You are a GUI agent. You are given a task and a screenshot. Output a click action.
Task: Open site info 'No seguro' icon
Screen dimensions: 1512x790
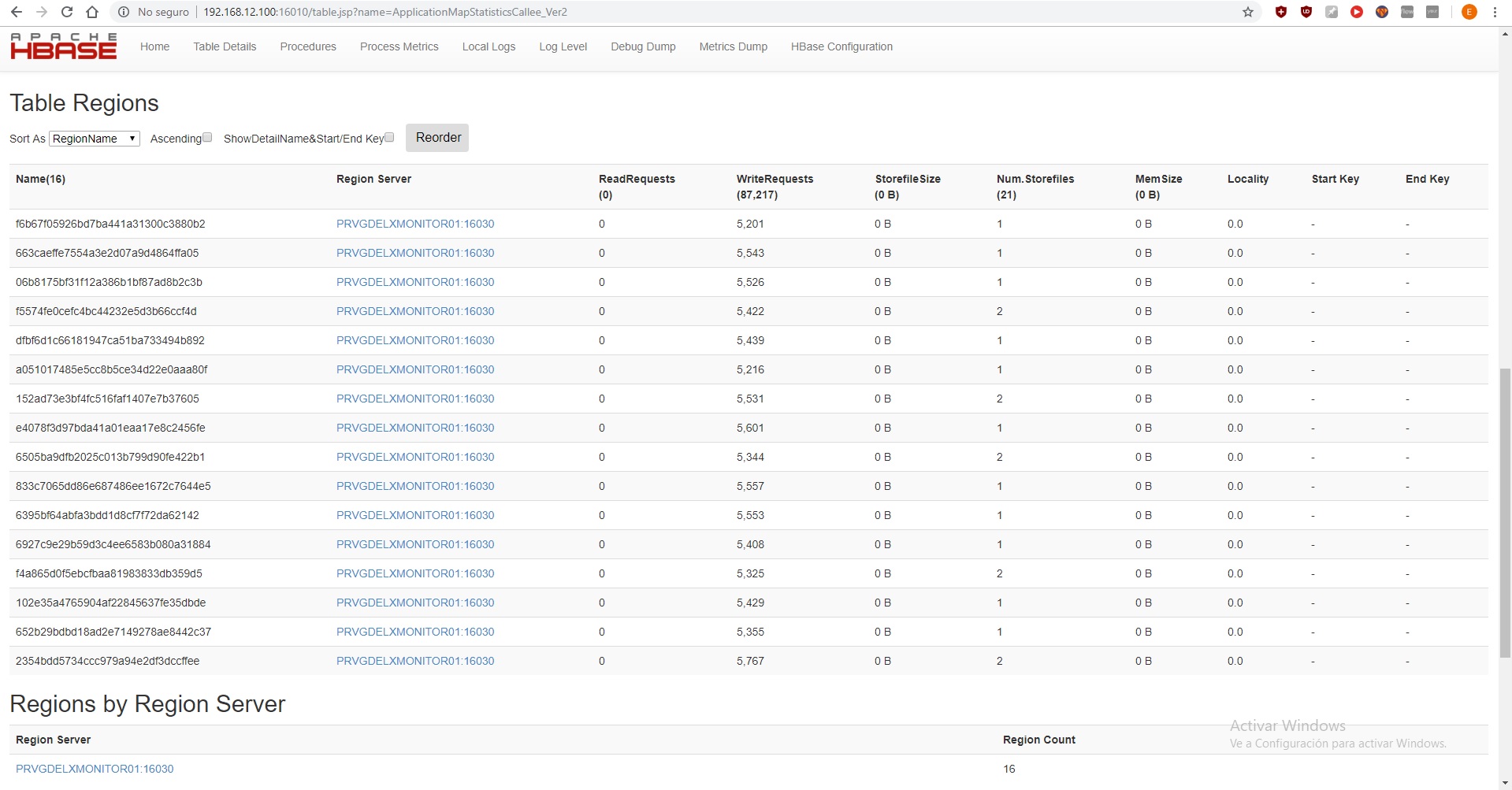tap(124, 12)
